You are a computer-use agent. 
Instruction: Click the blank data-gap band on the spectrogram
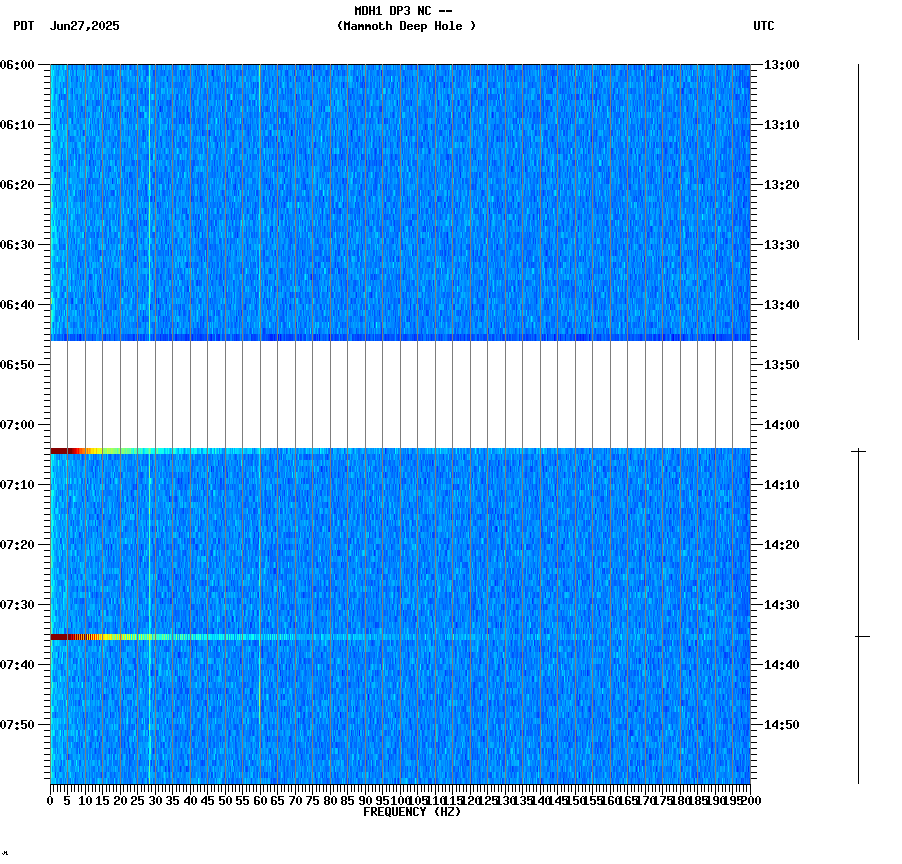(400, 395)
